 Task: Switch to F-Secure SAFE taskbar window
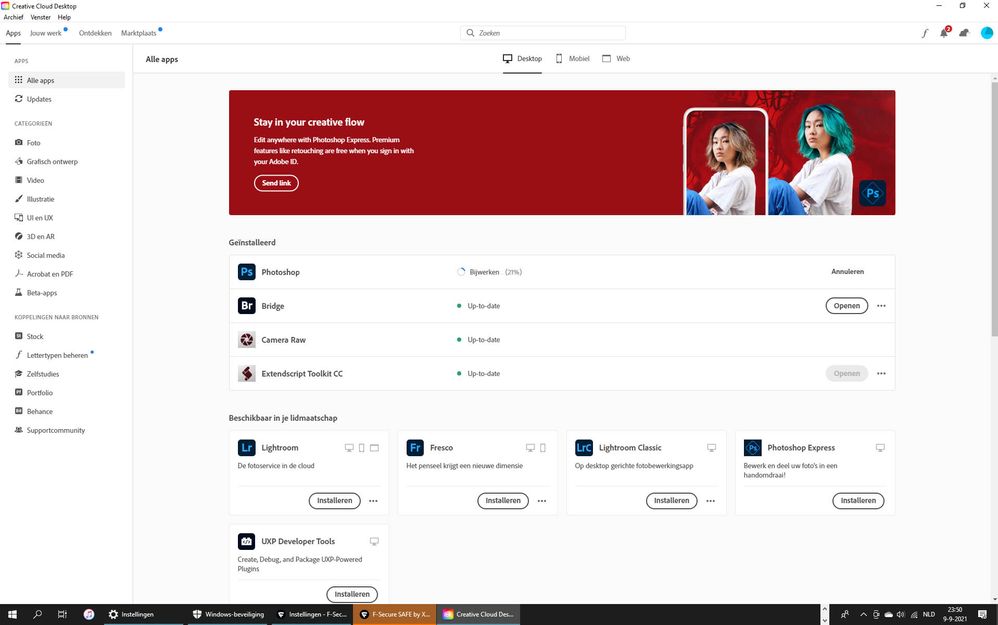coord(395,614)
